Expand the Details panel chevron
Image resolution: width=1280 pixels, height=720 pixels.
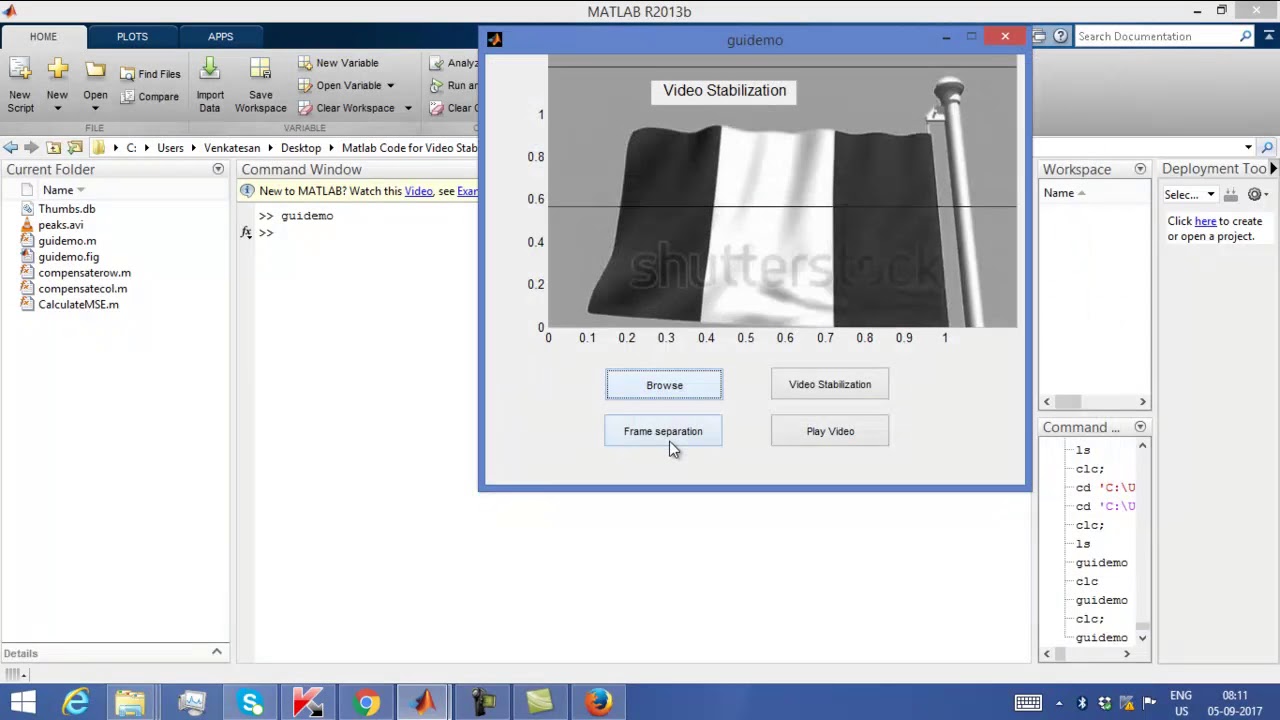coord(216,652)
